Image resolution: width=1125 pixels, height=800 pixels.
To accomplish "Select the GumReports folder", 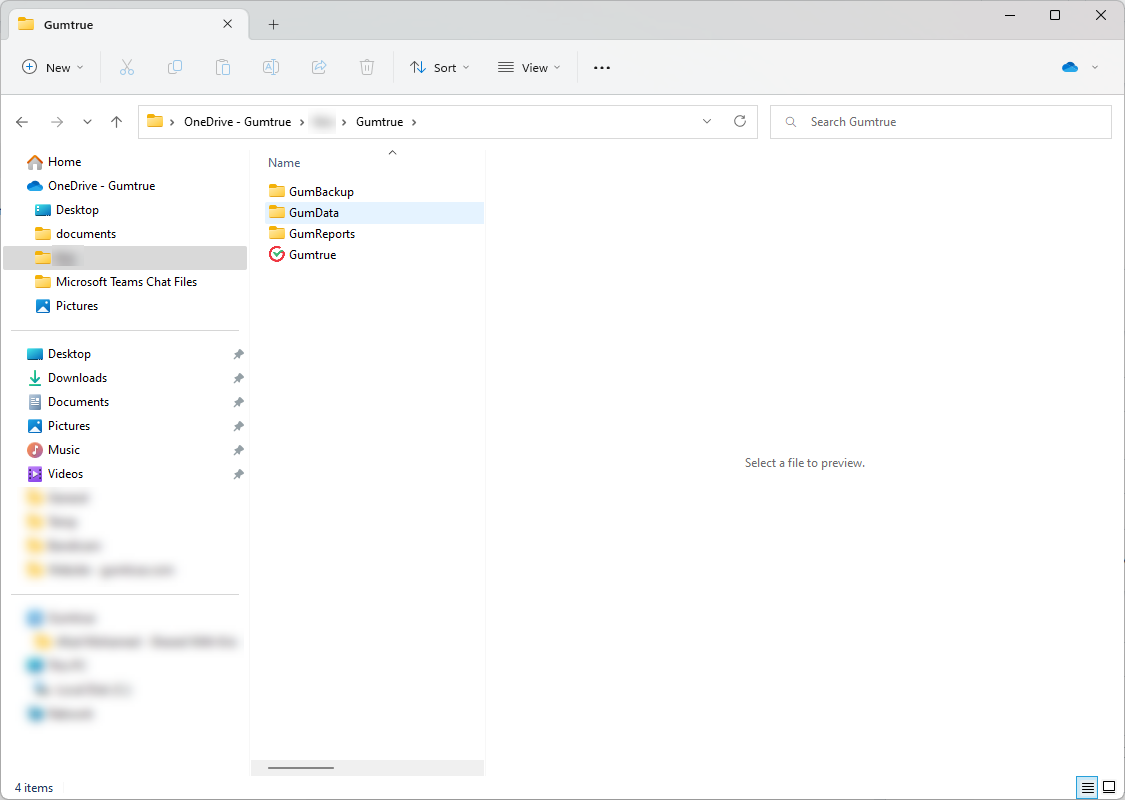I will click(312, 234).
